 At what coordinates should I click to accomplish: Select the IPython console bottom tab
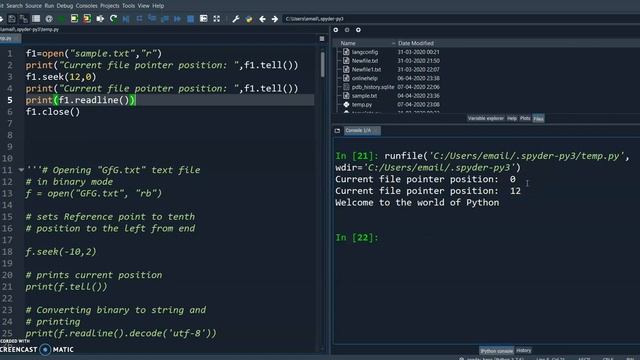click(x=496, y=351)
